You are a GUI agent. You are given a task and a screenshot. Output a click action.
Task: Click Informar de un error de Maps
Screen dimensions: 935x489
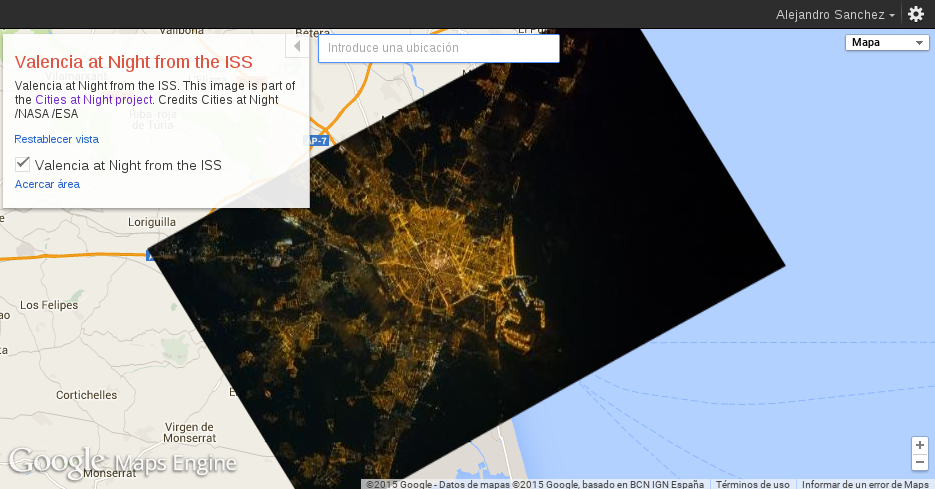coord(865,484)
